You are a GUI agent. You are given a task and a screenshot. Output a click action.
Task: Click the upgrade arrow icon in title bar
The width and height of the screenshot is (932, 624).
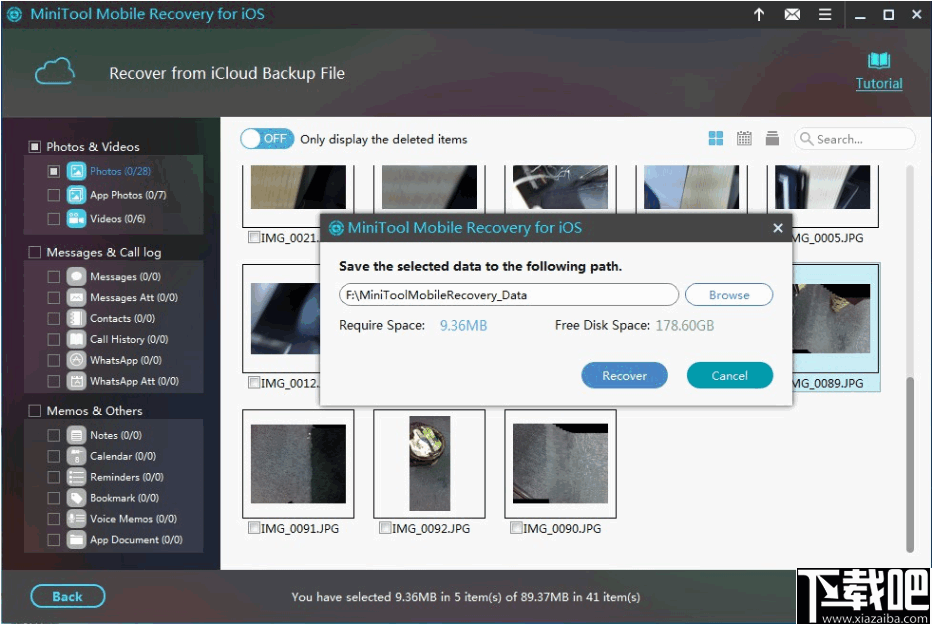point(759,14)
